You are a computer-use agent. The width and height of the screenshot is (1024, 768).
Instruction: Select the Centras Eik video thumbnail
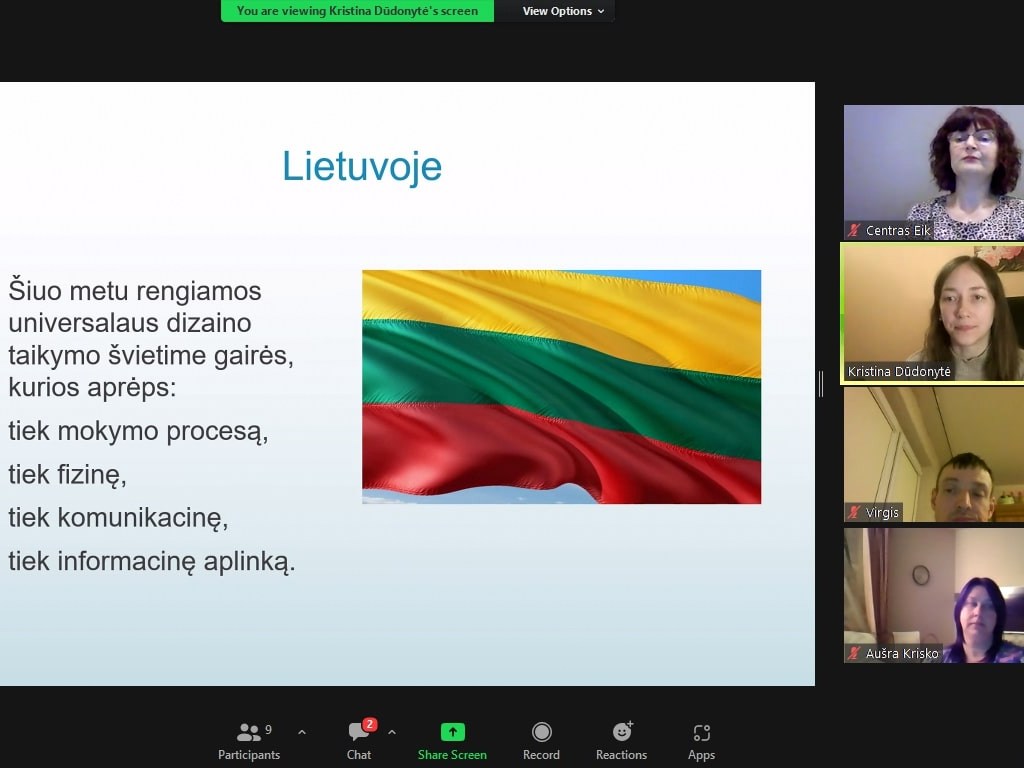tap(934, 172)
